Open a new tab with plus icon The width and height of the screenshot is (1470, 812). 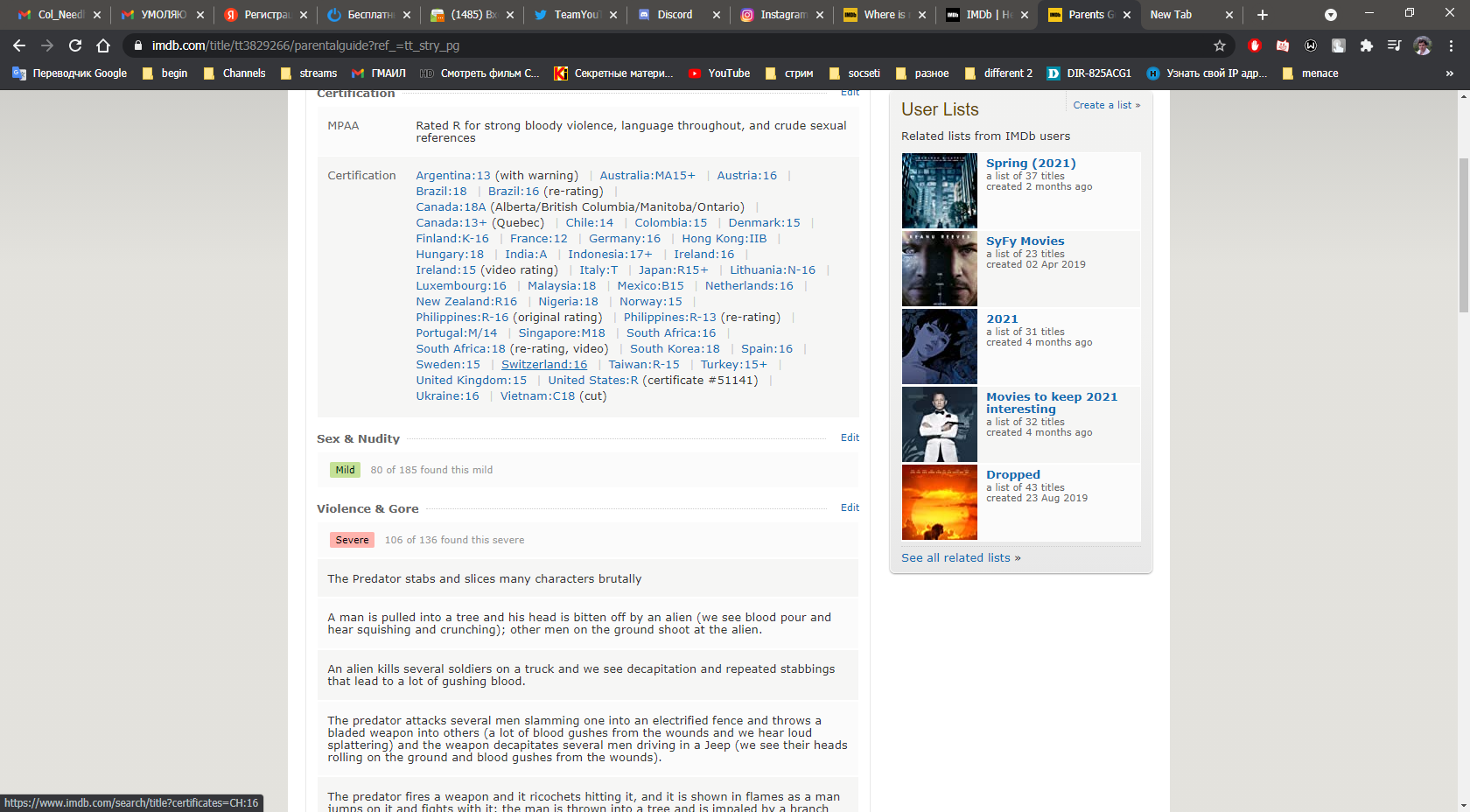point(1262,15)
